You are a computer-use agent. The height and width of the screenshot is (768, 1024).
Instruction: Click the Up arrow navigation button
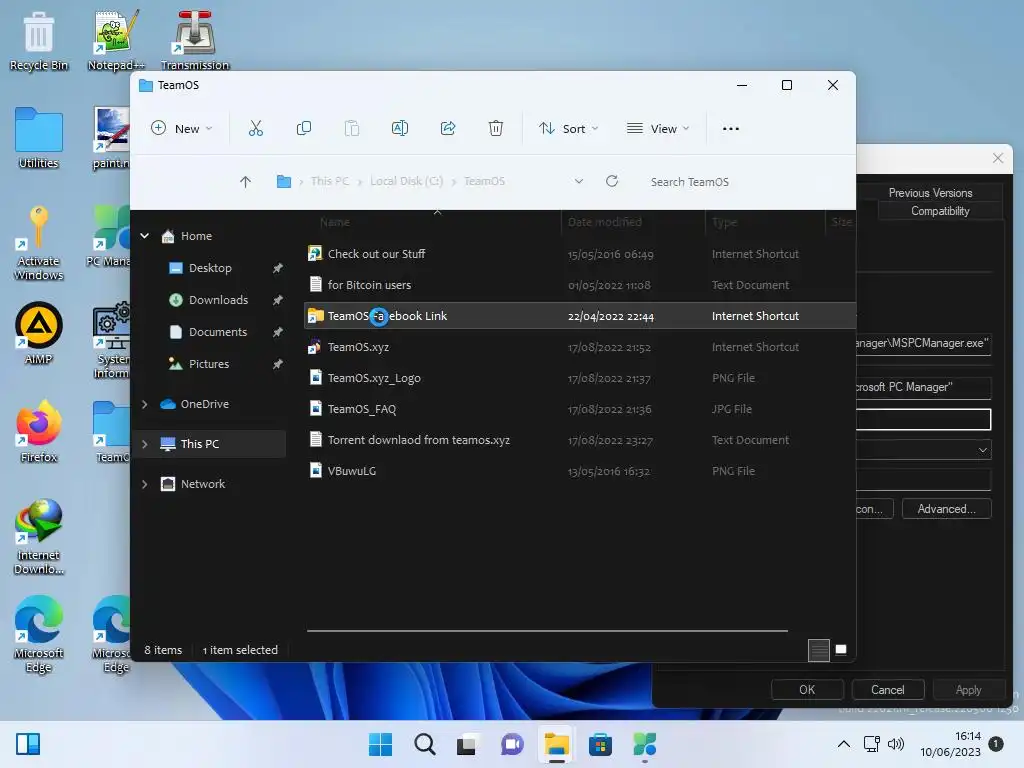pos(245,182)
